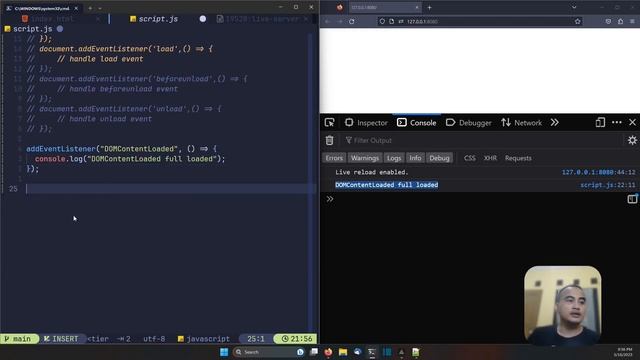
Task: Close the C:\WINDOWS\system32\cmd.exe terminal tab
Action: (76, 8)
